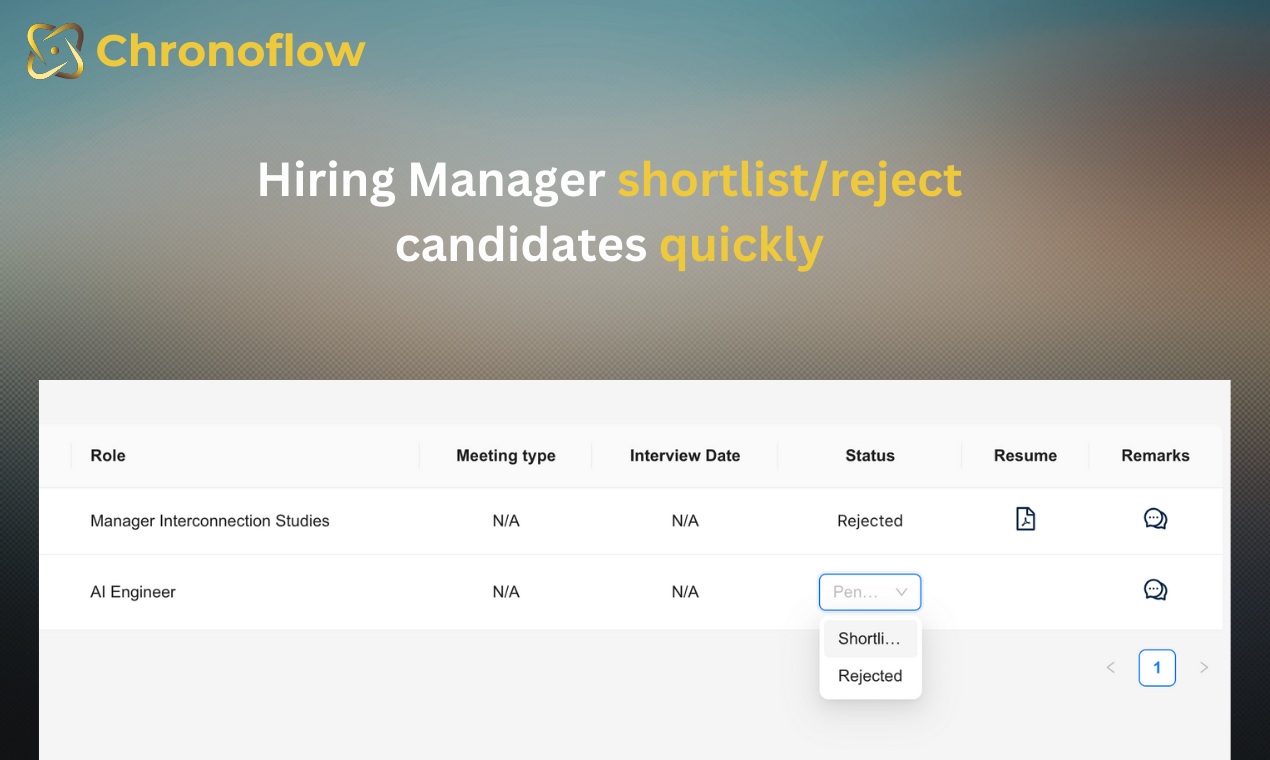The image size is (1270, 760).
Task: Select page 1 in pagination
Action: click(1157, 668)
